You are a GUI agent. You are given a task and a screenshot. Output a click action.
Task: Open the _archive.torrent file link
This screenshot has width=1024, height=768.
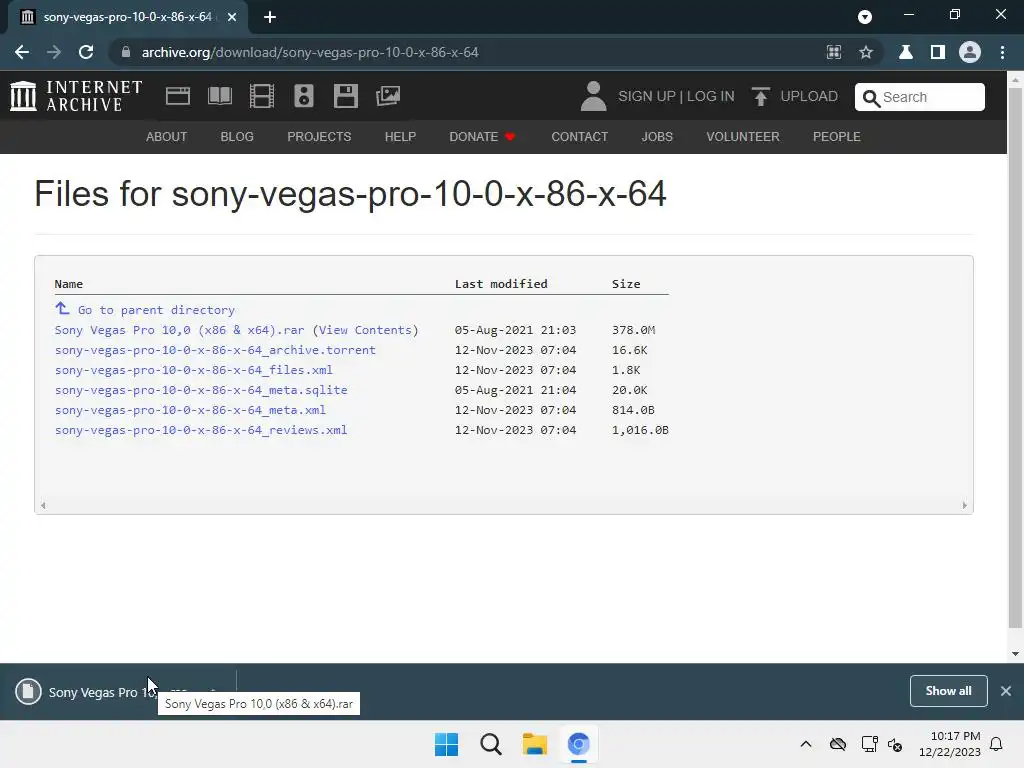pos(215,350)
